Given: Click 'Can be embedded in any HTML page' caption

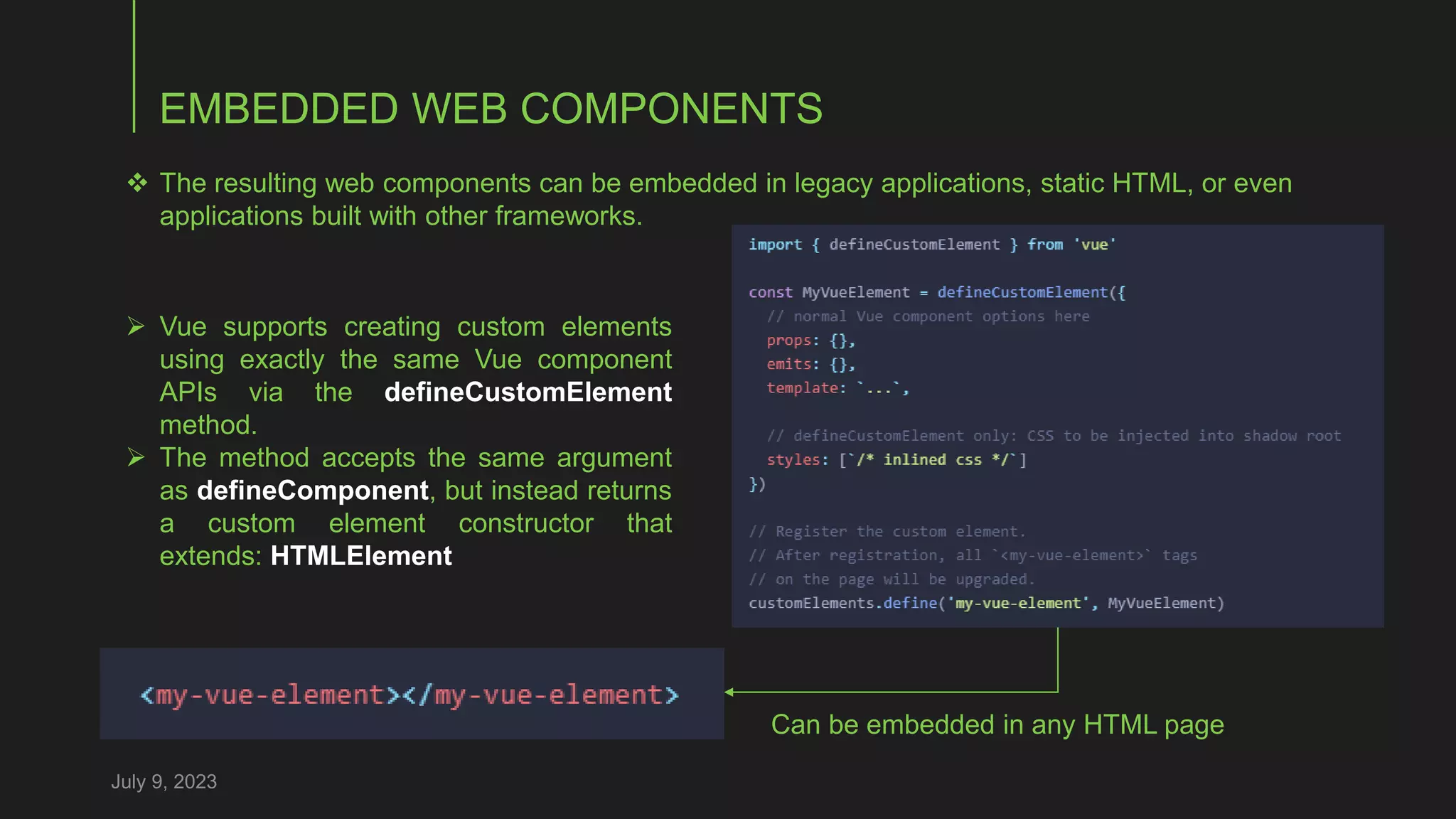Looking at the screenshot, I should pyautogui.click(x=997, y=724).
